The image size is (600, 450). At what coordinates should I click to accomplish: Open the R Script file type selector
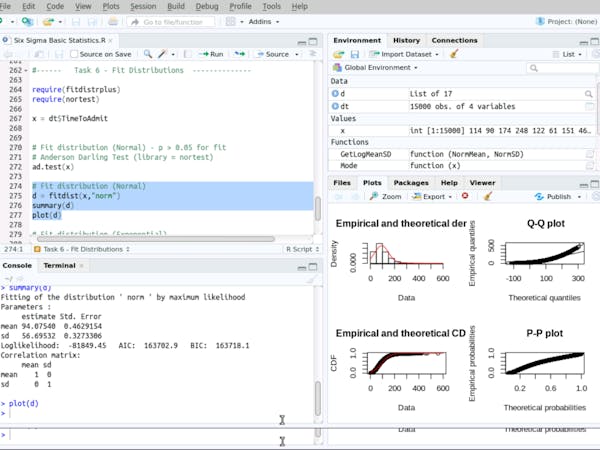pyautogui.click(x=302, y=249)
